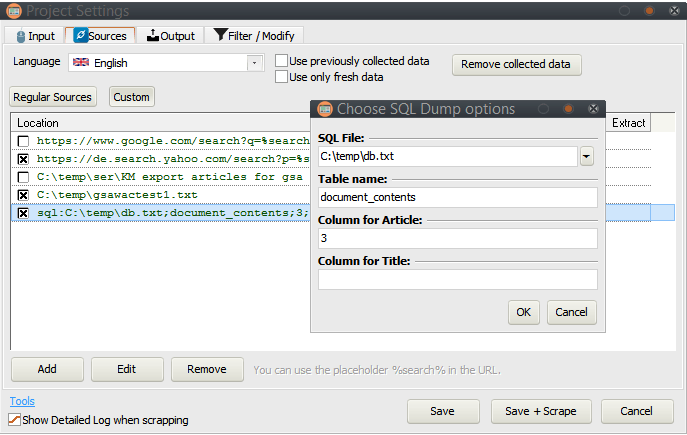Click the funnel icon on Filter tab
This screenshot has width=687, height=435.
click(x=220, y=35)
